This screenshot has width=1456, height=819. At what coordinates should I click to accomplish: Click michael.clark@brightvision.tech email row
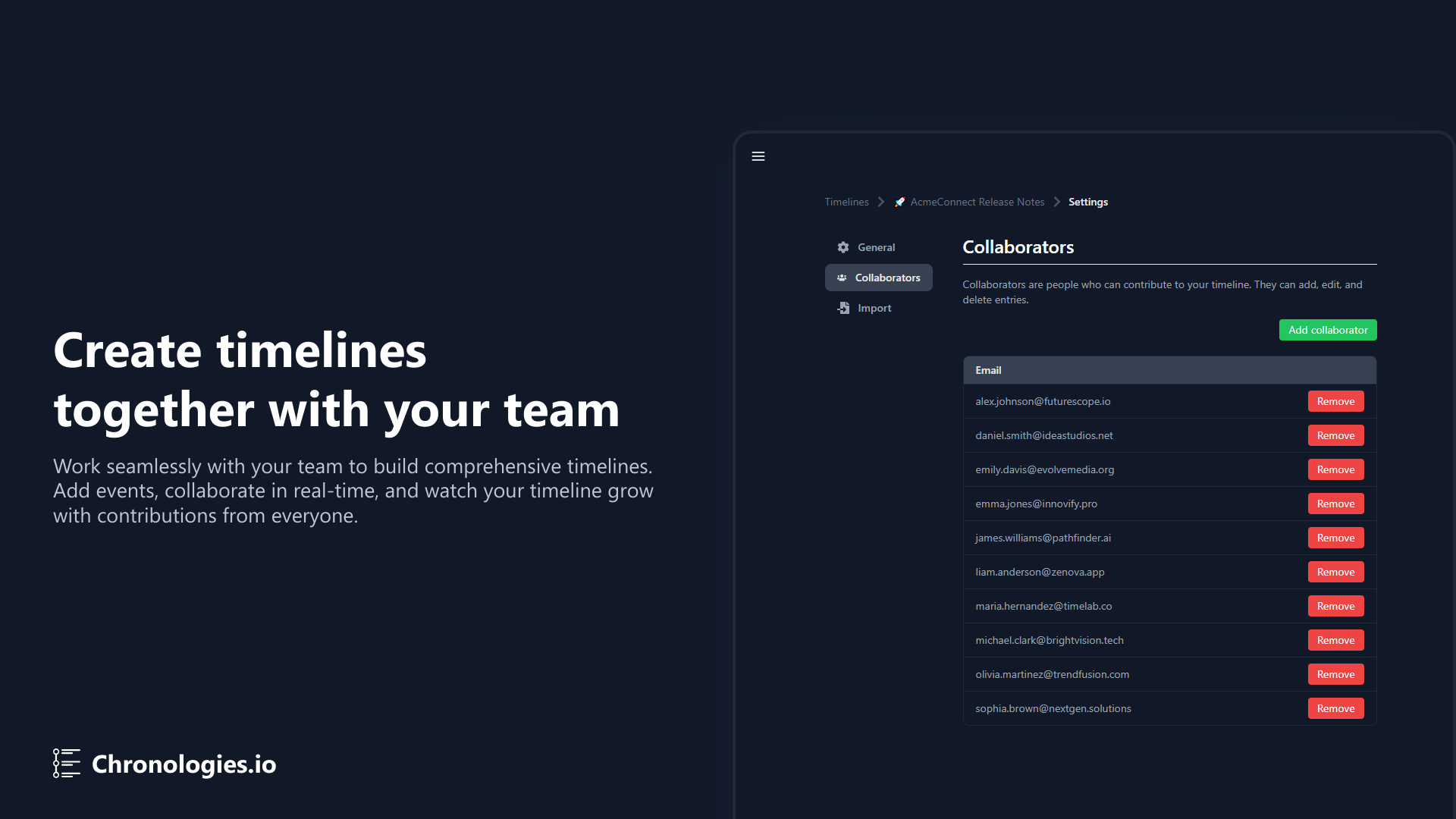pos(1050,640)
